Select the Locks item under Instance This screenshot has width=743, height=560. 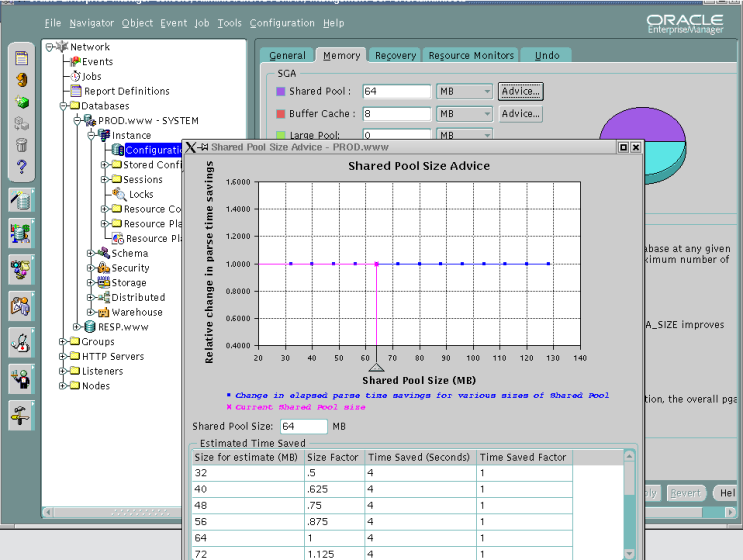(x=140, y=194)
